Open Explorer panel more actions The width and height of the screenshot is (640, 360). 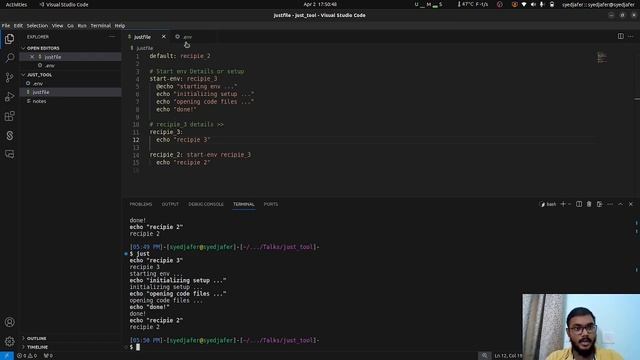112,37
